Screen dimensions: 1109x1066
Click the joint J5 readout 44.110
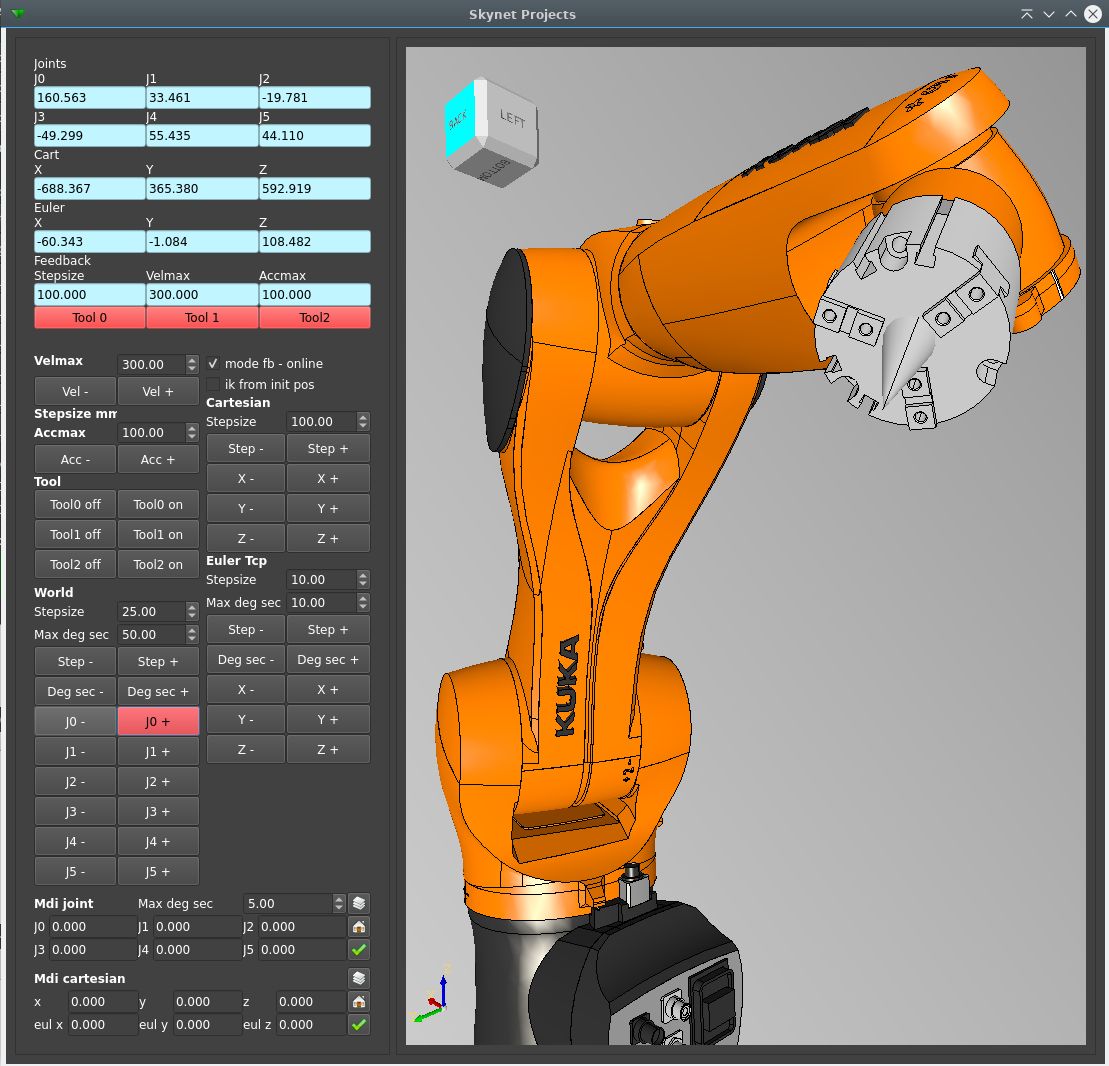tap(315, 136)
